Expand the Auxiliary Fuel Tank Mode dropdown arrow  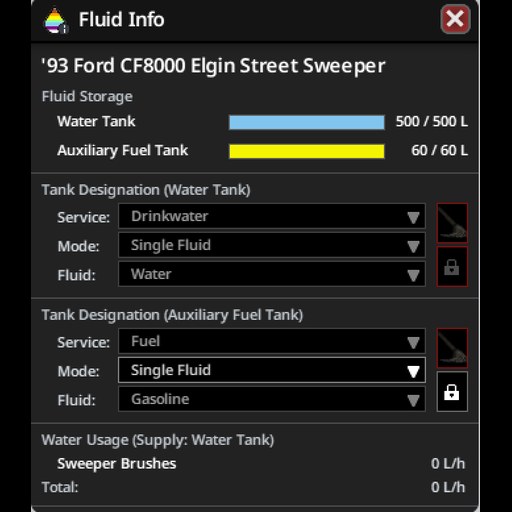pos(413,371)
